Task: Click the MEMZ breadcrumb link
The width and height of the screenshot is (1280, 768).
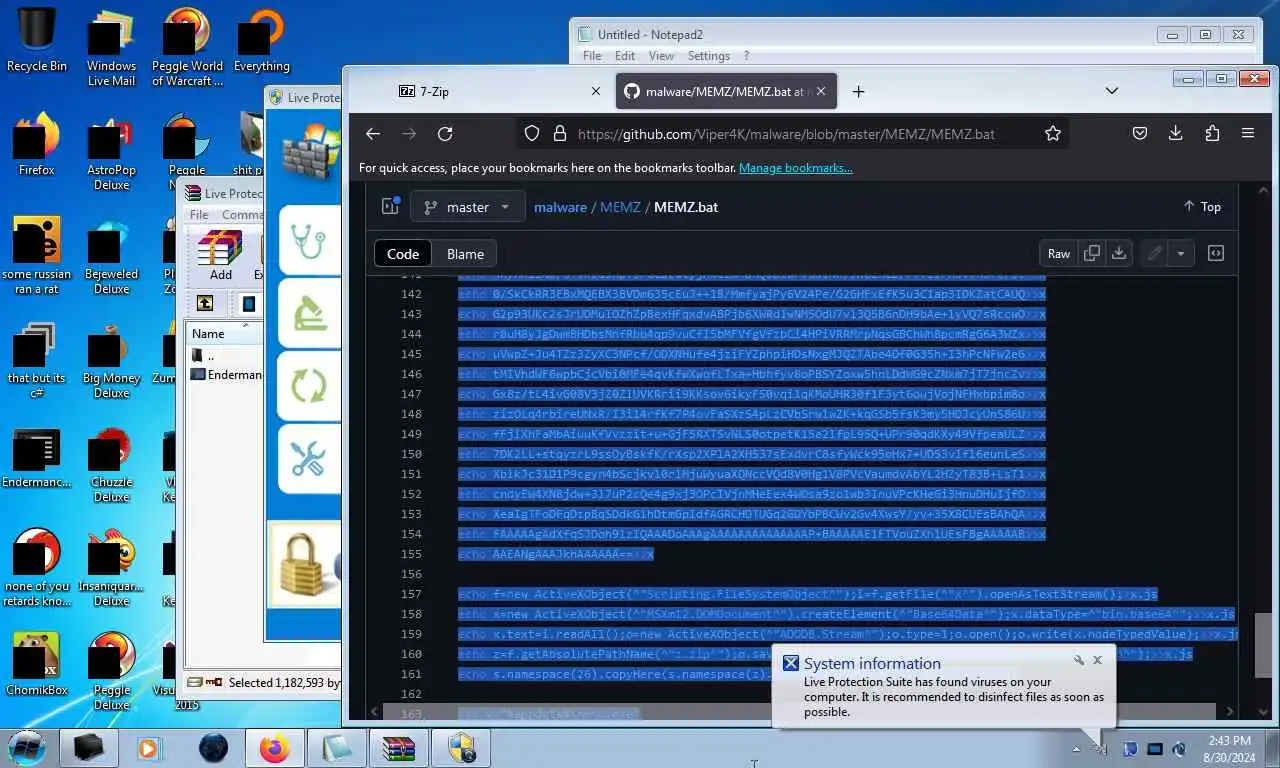Action: click(620, 207)
